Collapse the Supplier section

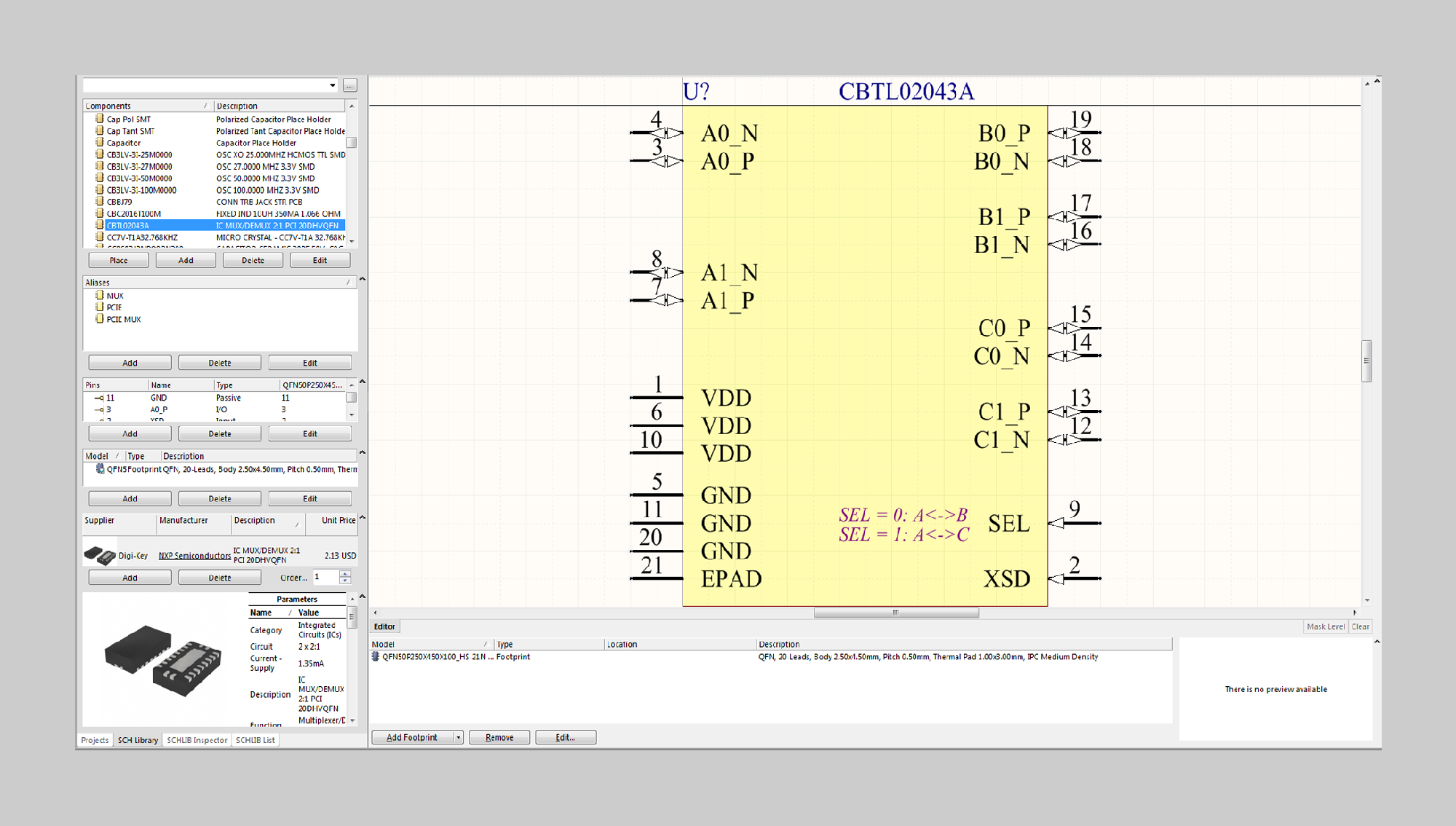(x=363, y=517)
